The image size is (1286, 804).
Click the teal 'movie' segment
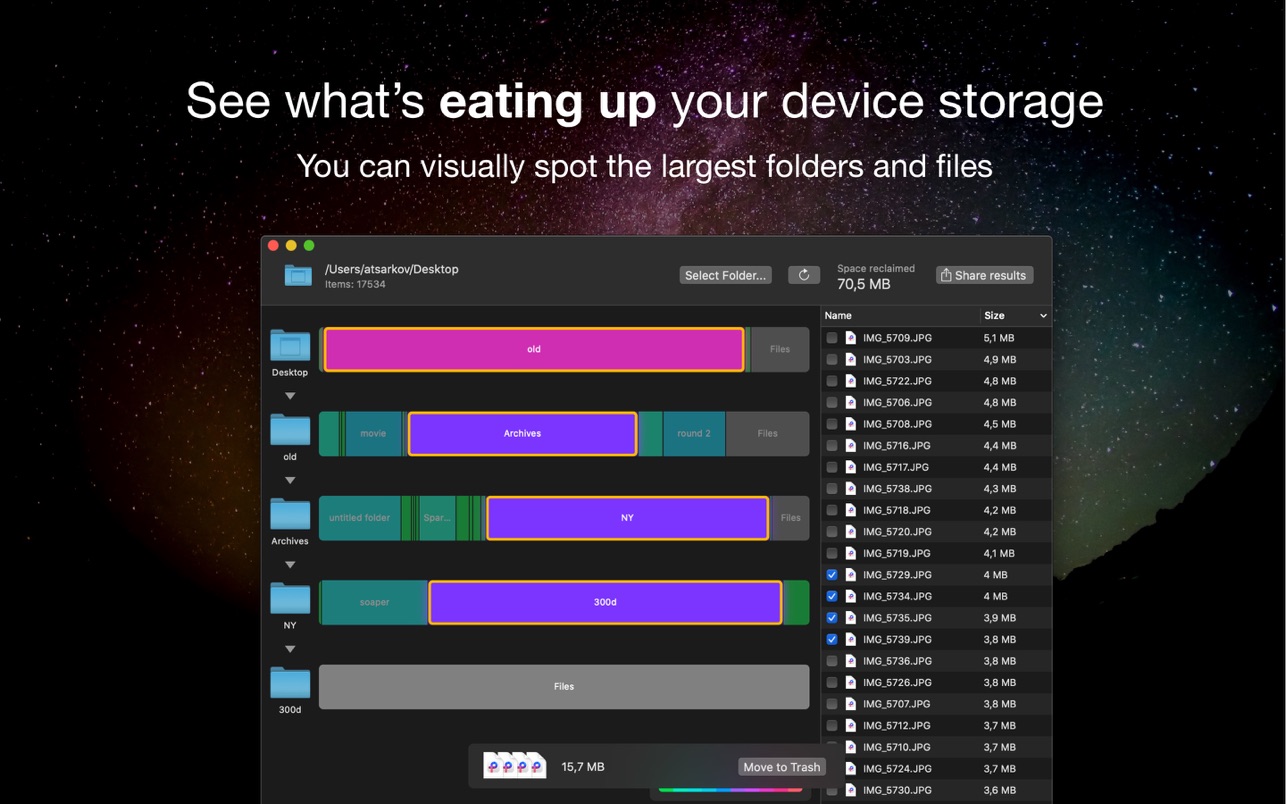[x=373, y=433]
